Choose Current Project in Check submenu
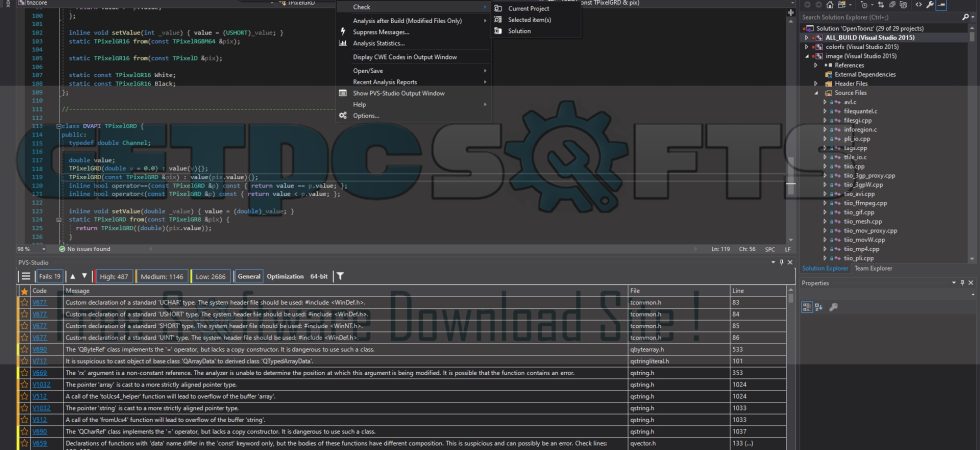 529,9
